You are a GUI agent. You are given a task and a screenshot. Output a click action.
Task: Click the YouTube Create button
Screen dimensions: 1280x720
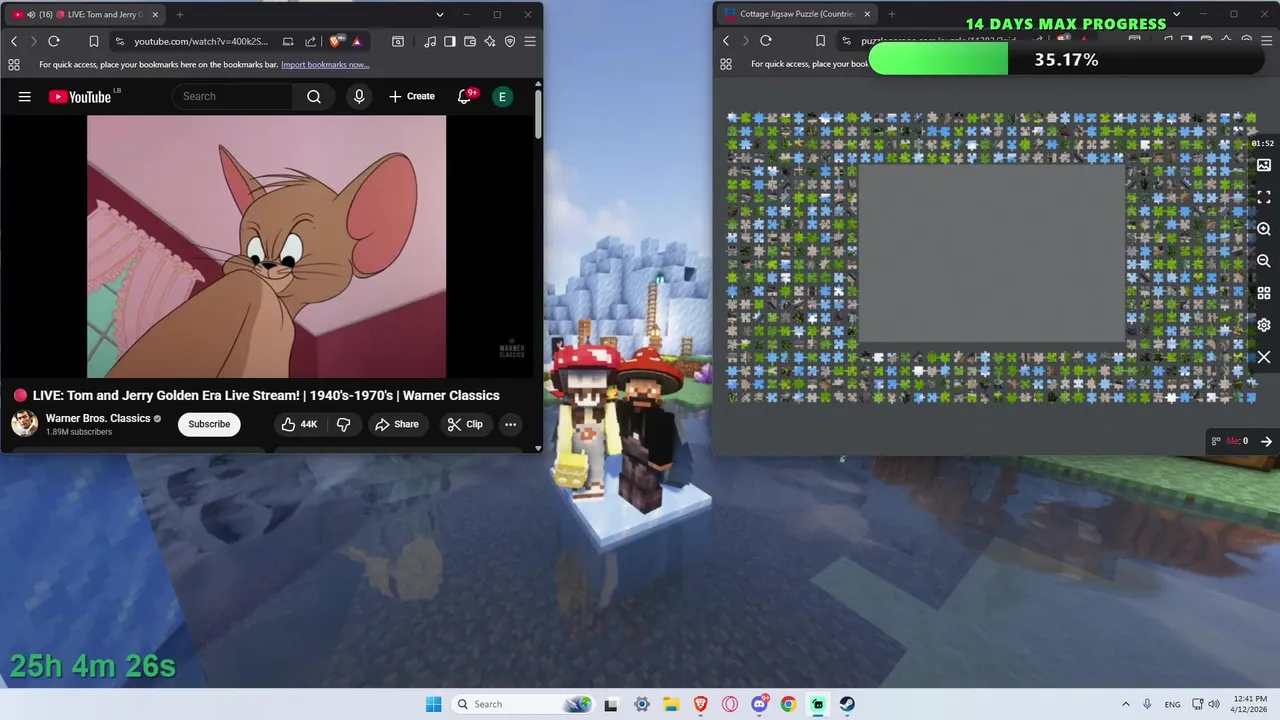pos(412,97)
